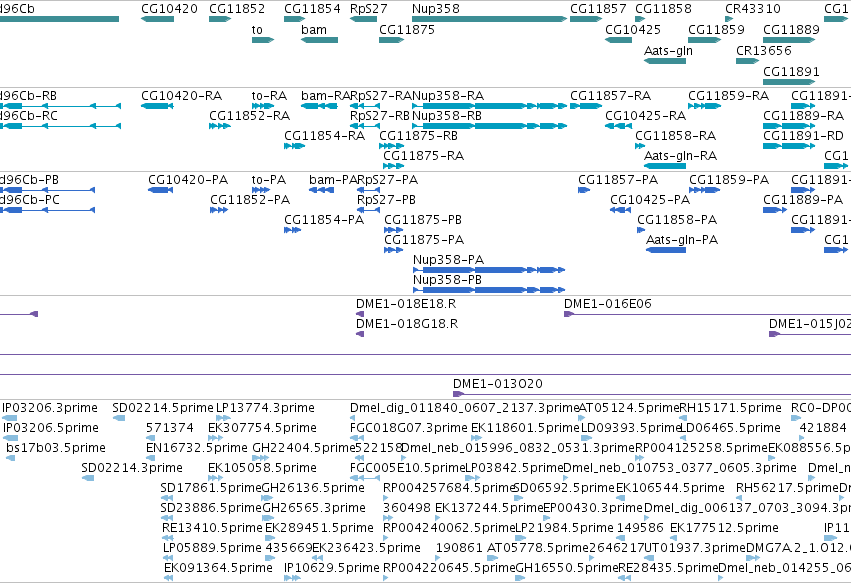
Task: Select the CG11852 gene arrow
Action: [220, 19]
